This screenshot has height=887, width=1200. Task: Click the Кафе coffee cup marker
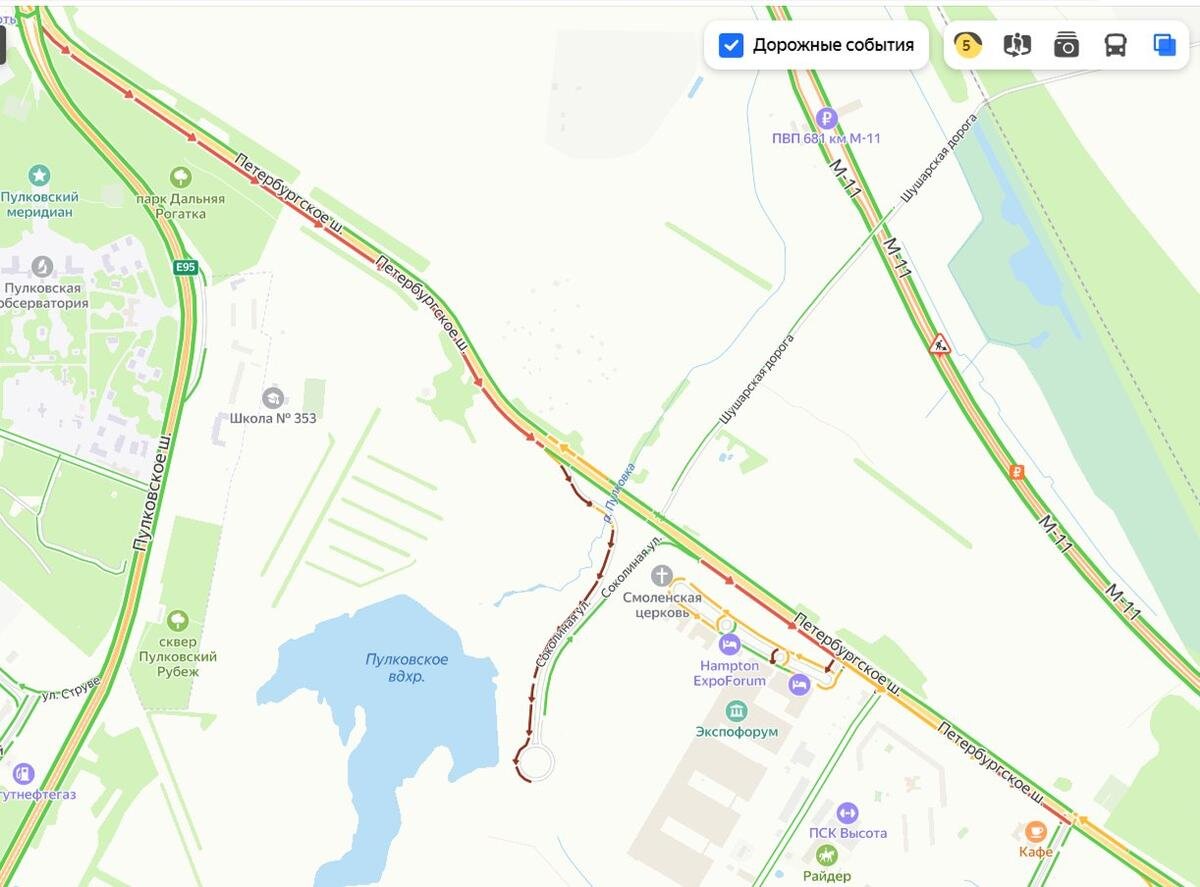coord(1036,831)
